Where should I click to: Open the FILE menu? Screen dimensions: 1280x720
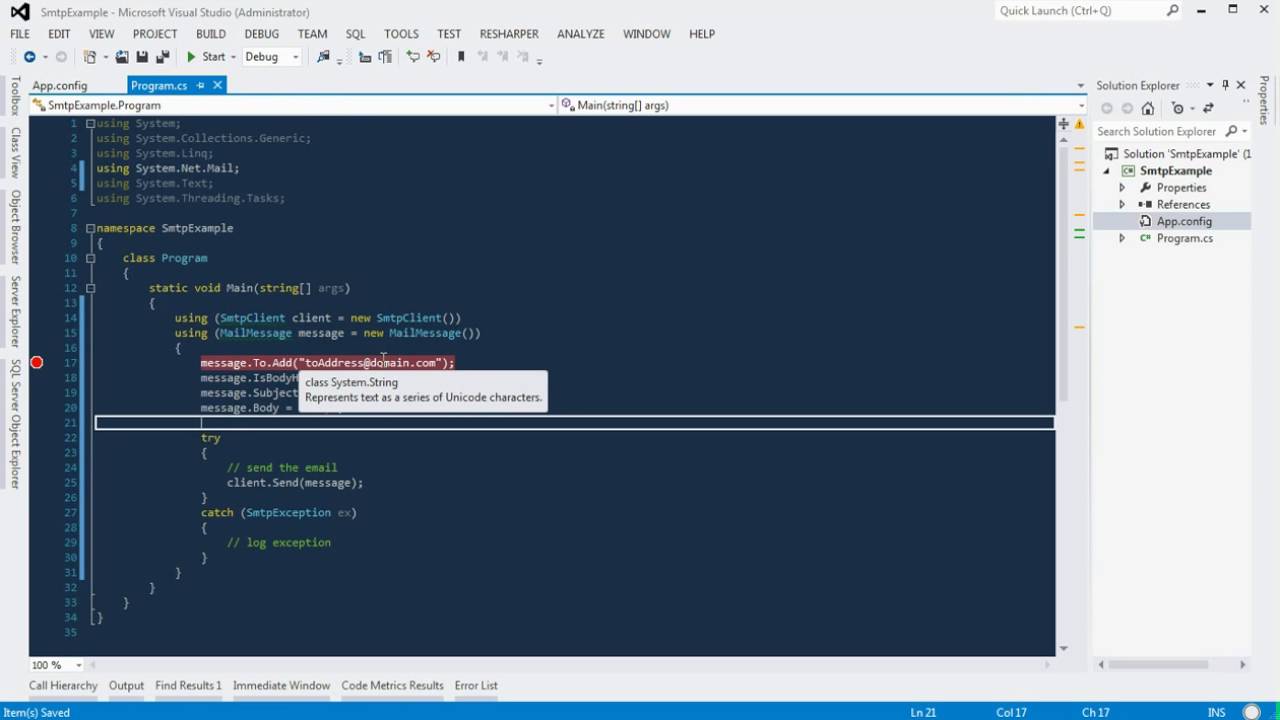click(x=20, y=33)
